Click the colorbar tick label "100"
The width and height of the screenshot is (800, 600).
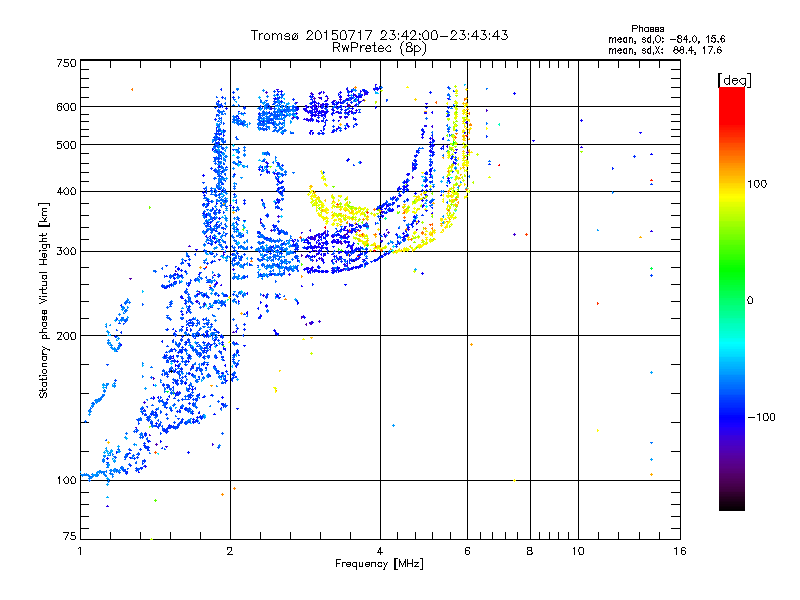(757, 184)
